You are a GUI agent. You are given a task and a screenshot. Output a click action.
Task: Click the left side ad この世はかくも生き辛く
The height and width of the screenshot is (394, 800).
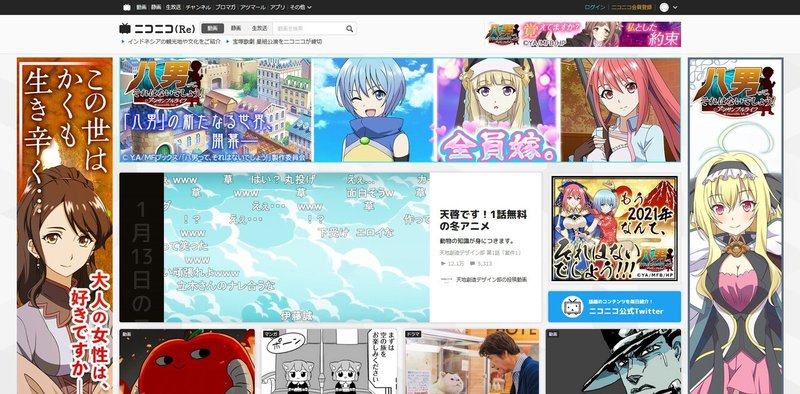coord(65,226)
